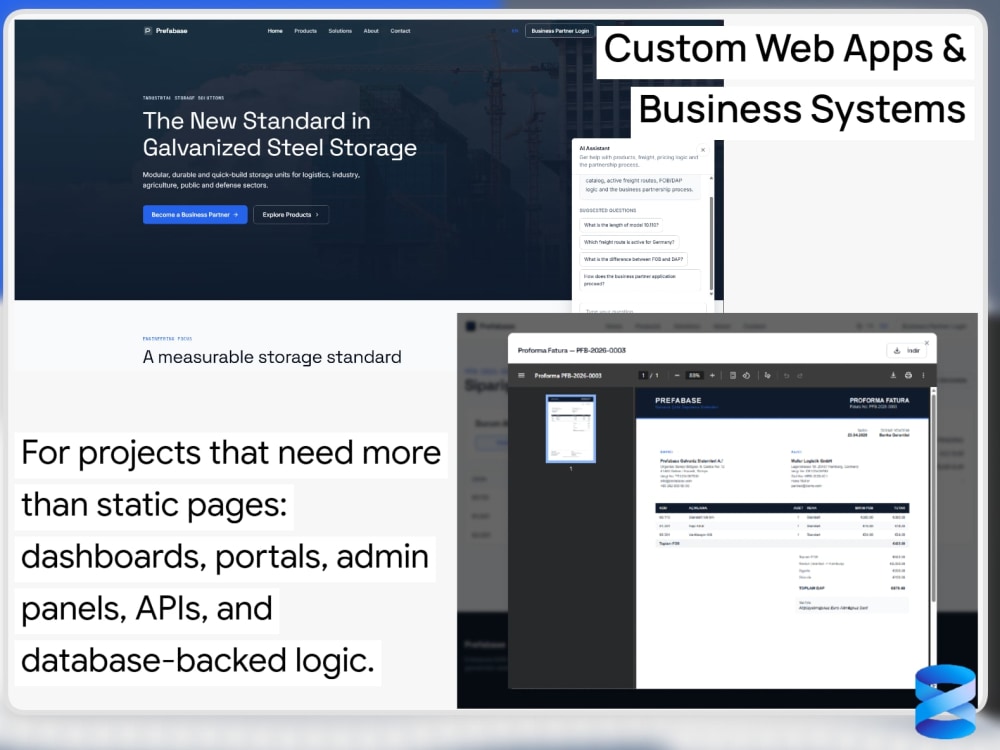Open the Contact menu item
The height and width of the screenshot is (750, 1000).
(x=401, y=31)
